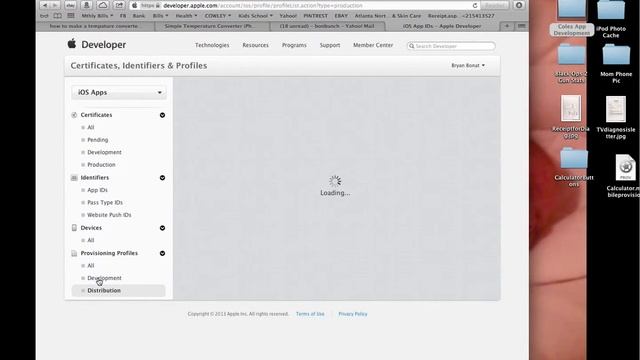Screen dimensions: 640x360
Task: Click the Provisioning Profiles section icon
Action: click(74, 253)
